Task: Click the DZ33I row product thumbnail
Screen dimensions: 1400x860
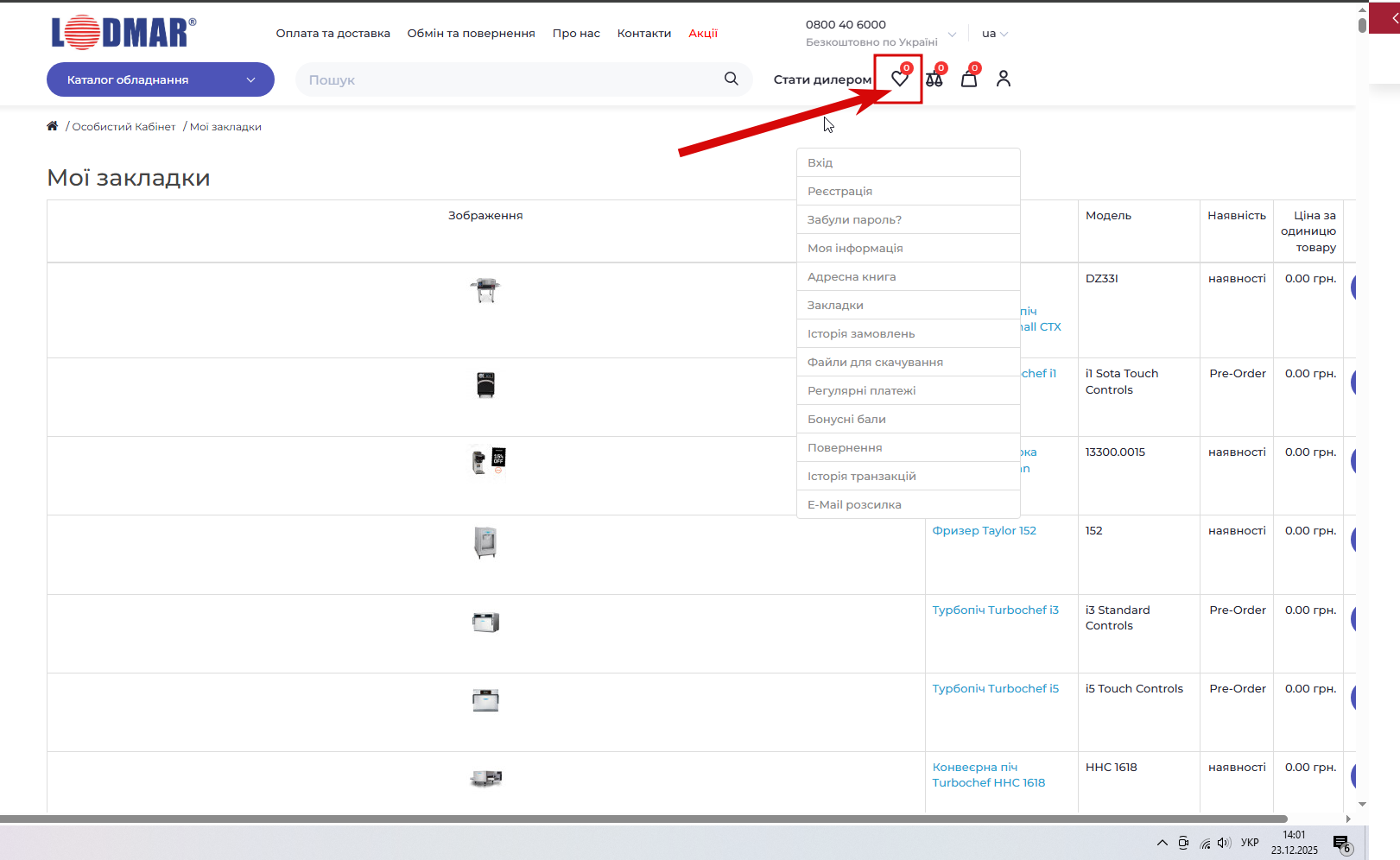Action: [485, 290]
